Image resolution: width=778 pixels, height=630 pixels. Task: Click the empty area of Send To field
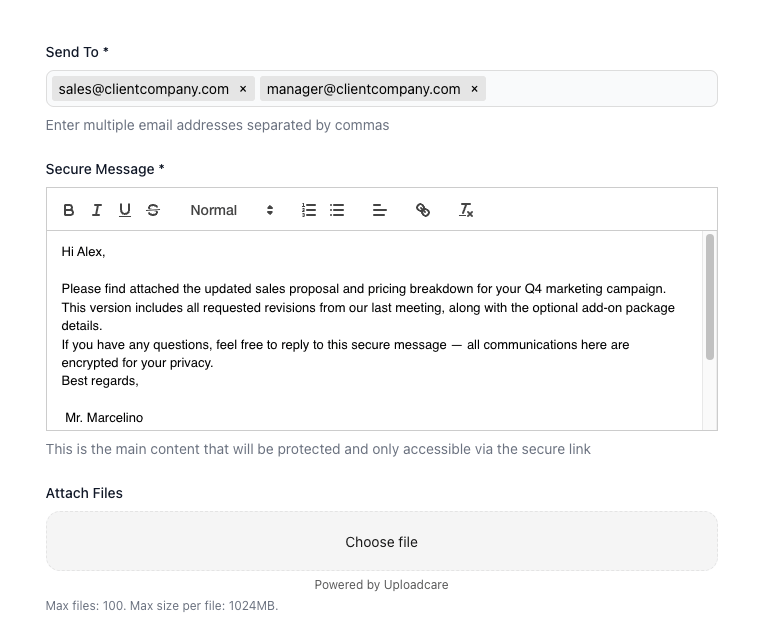pyautogui.click(x=600, y=89)
